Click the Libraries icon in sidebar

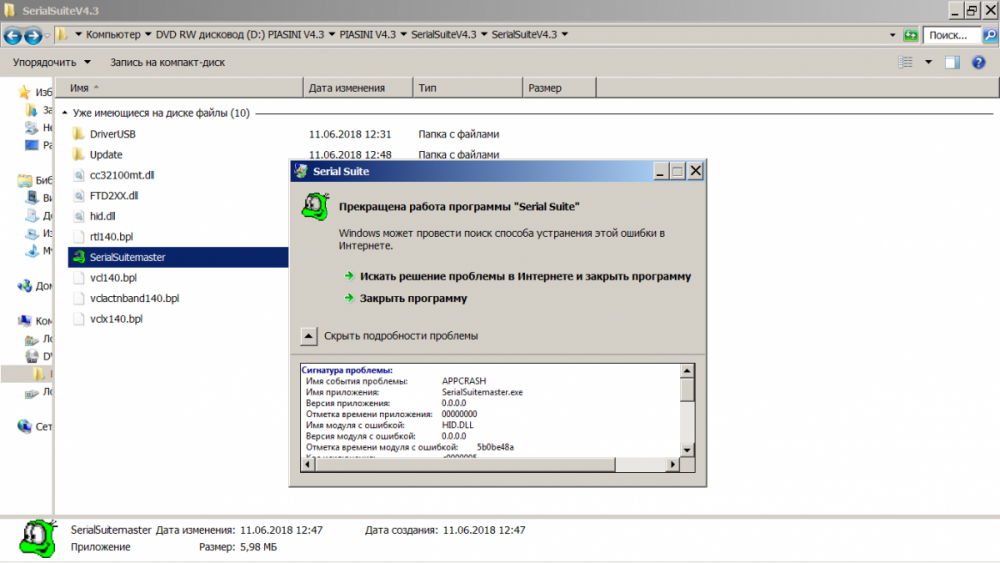[x=24, y=180]
